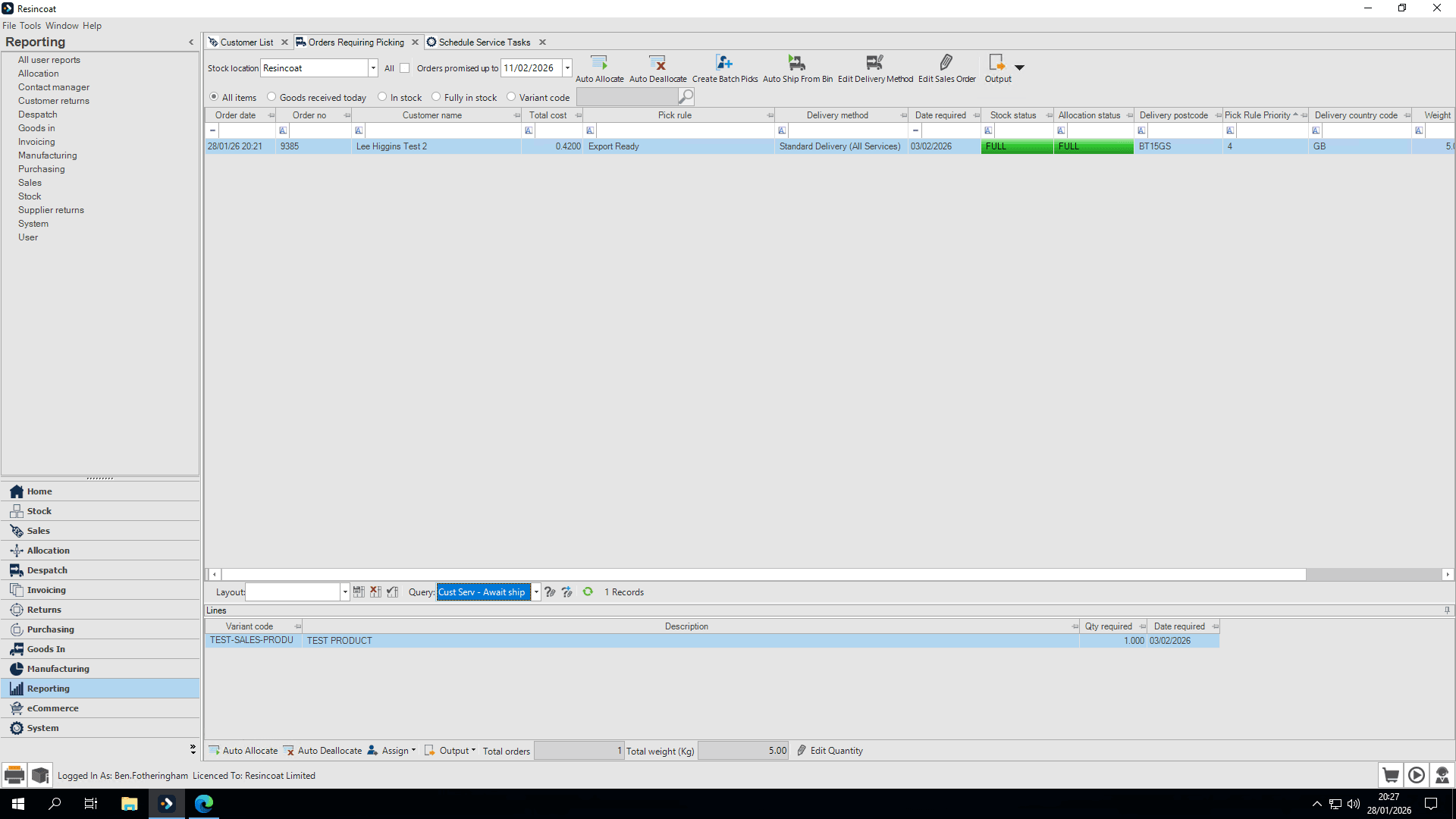Click the bottom Auto Deallocate button

[323, 751]
